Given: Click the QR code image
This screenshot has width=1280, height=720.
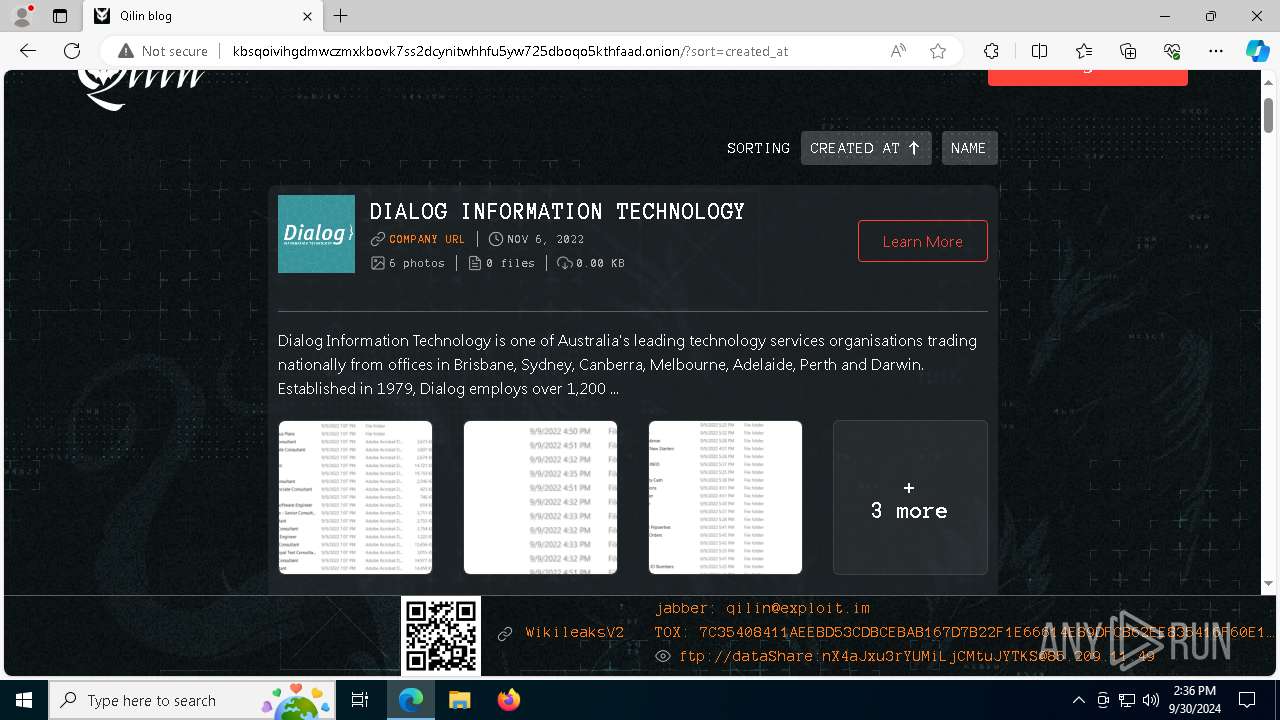Looking at the screenshot, I should 441,636.
